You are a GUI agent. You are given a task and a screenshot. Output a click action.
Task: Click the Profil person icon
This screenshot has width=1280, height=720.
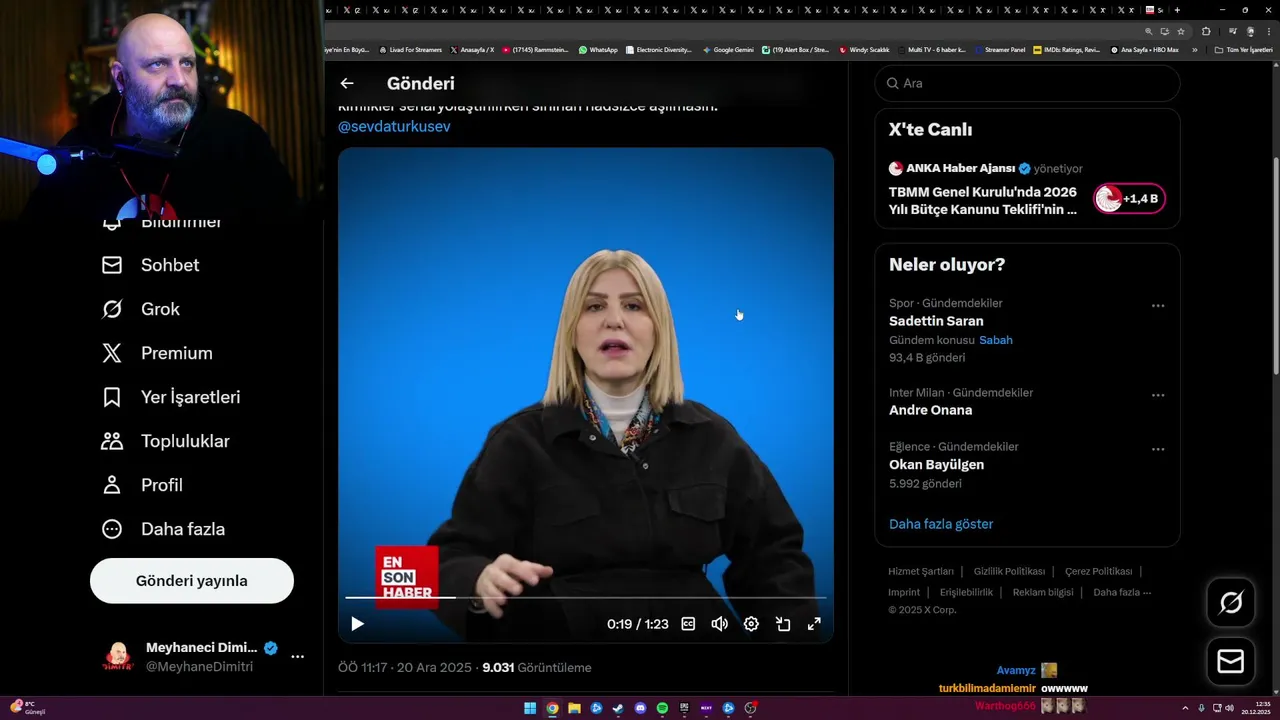[112, 485]
